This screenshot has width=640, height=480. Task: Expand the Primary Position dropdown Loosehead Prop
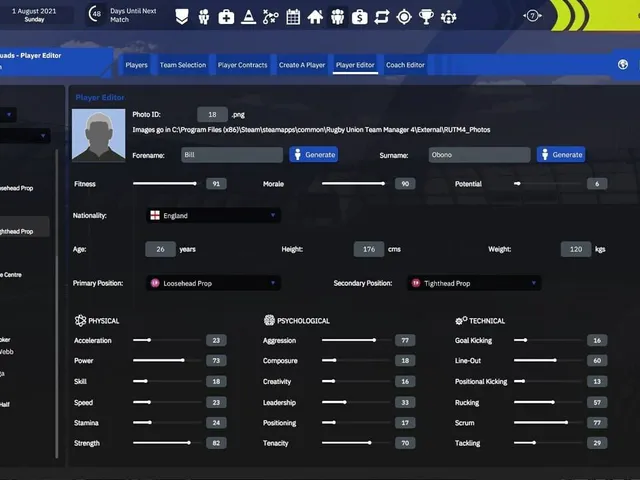click(x=213, y=283)
